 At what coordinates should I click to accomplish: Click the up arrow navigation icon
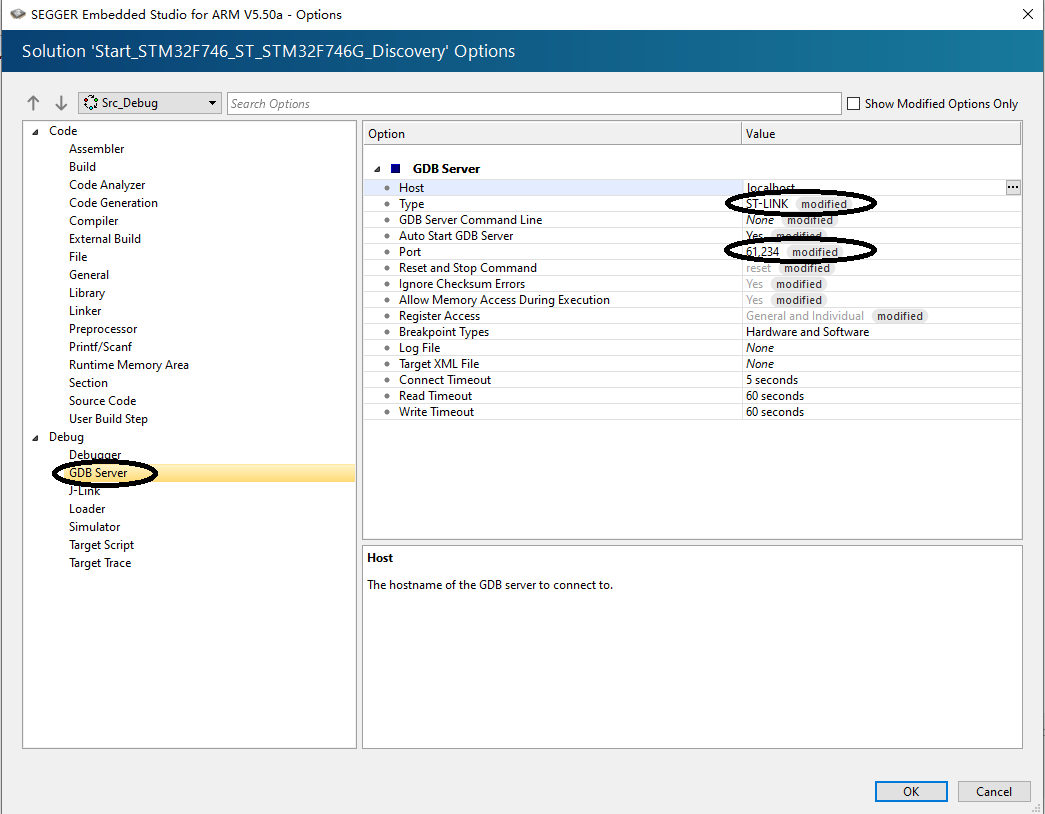coord(33,103)
